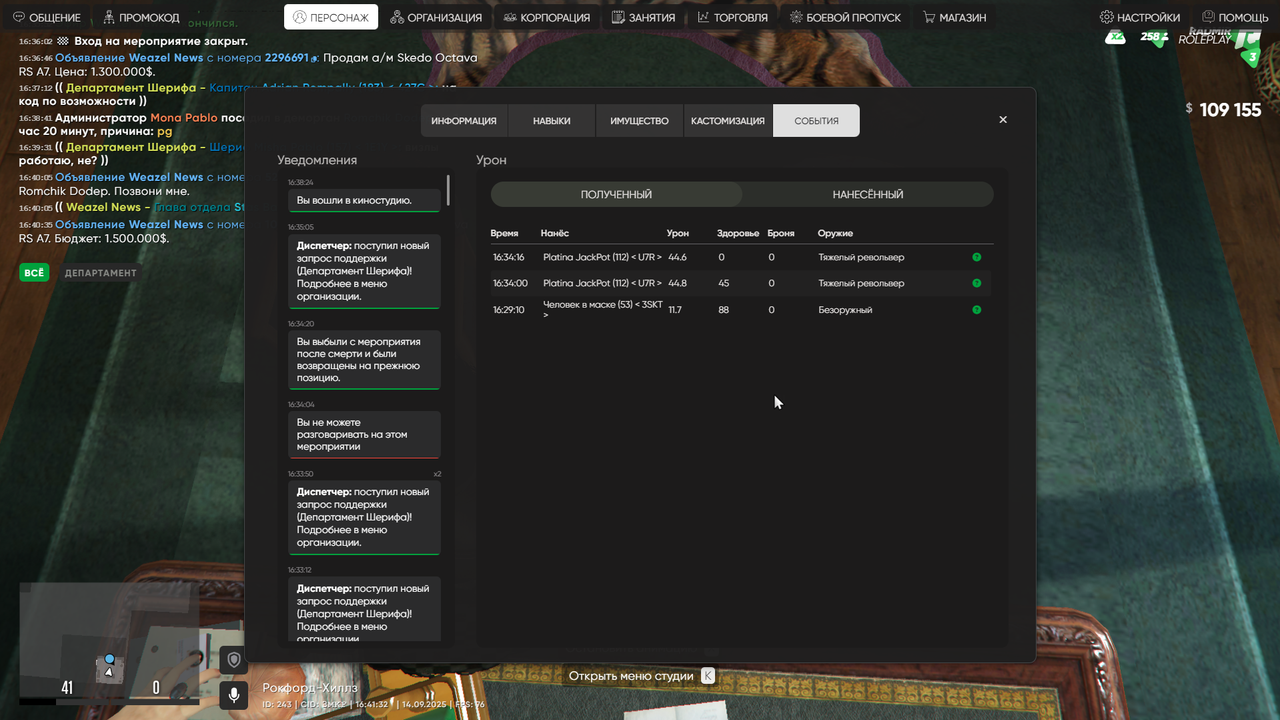This screenshot has height=720, width=1280.
Task: Click the K key hint button
Action: tap(708, 676)
